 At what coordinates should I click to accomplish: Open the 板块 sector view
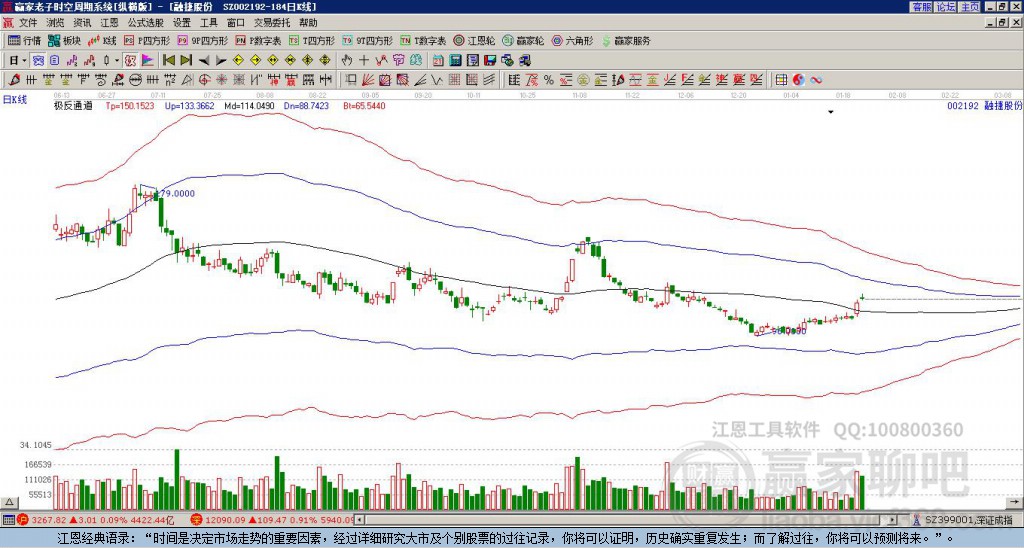(x=65, y=40)
